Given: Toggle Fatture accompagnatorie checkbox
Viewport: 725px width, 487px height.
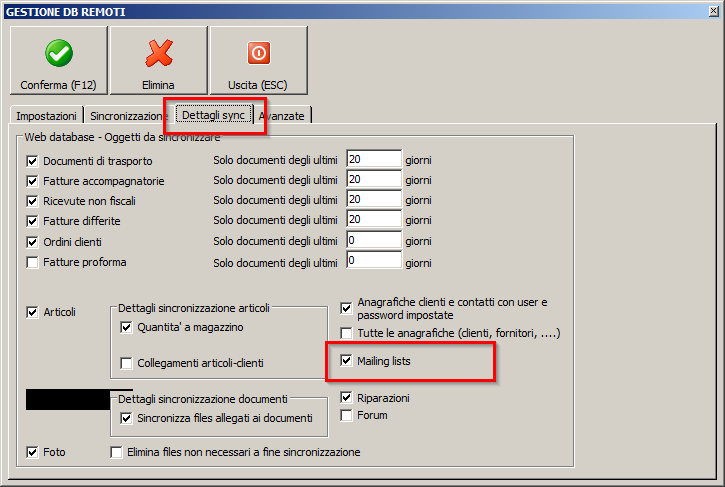Looking at the screenshot, I should (x=32, y=181).
